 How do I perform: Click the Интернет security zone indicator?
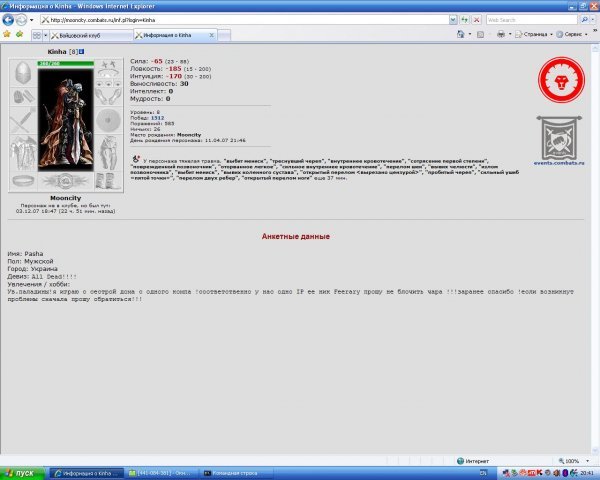(x=473, y=461)
